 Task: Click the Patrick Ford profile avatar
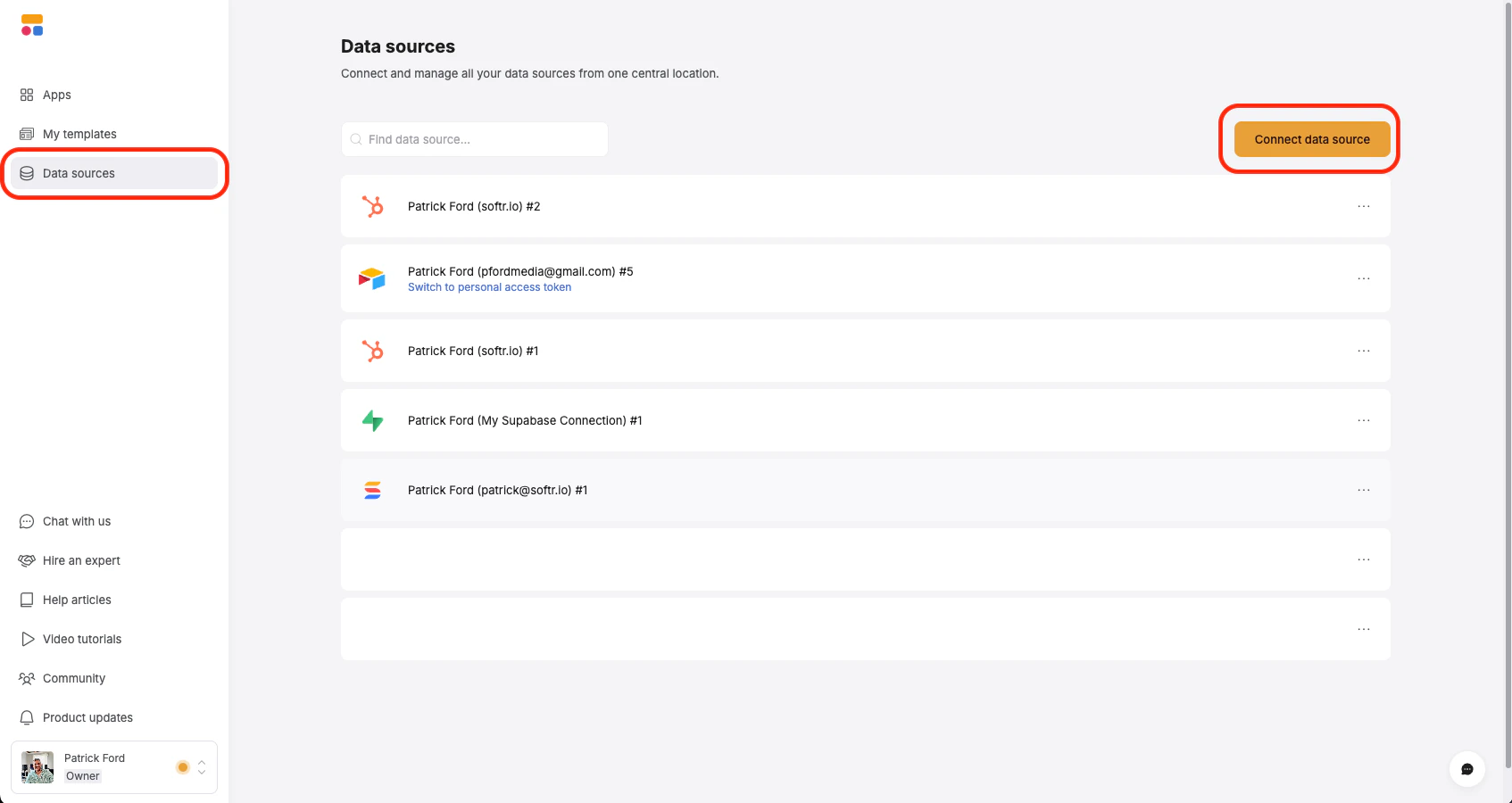37,767
